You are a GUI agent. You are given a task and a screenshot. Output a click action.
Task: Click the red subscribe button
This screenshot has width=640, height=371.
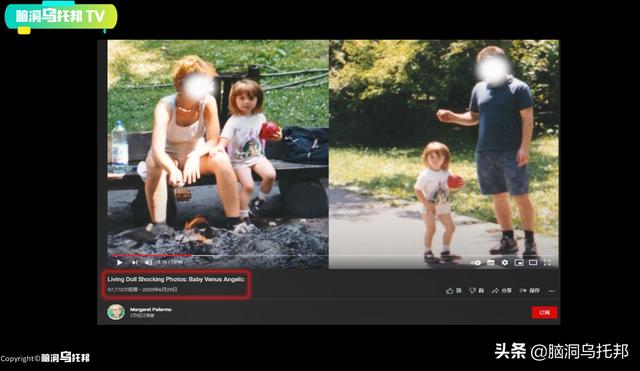coord(544,313)
